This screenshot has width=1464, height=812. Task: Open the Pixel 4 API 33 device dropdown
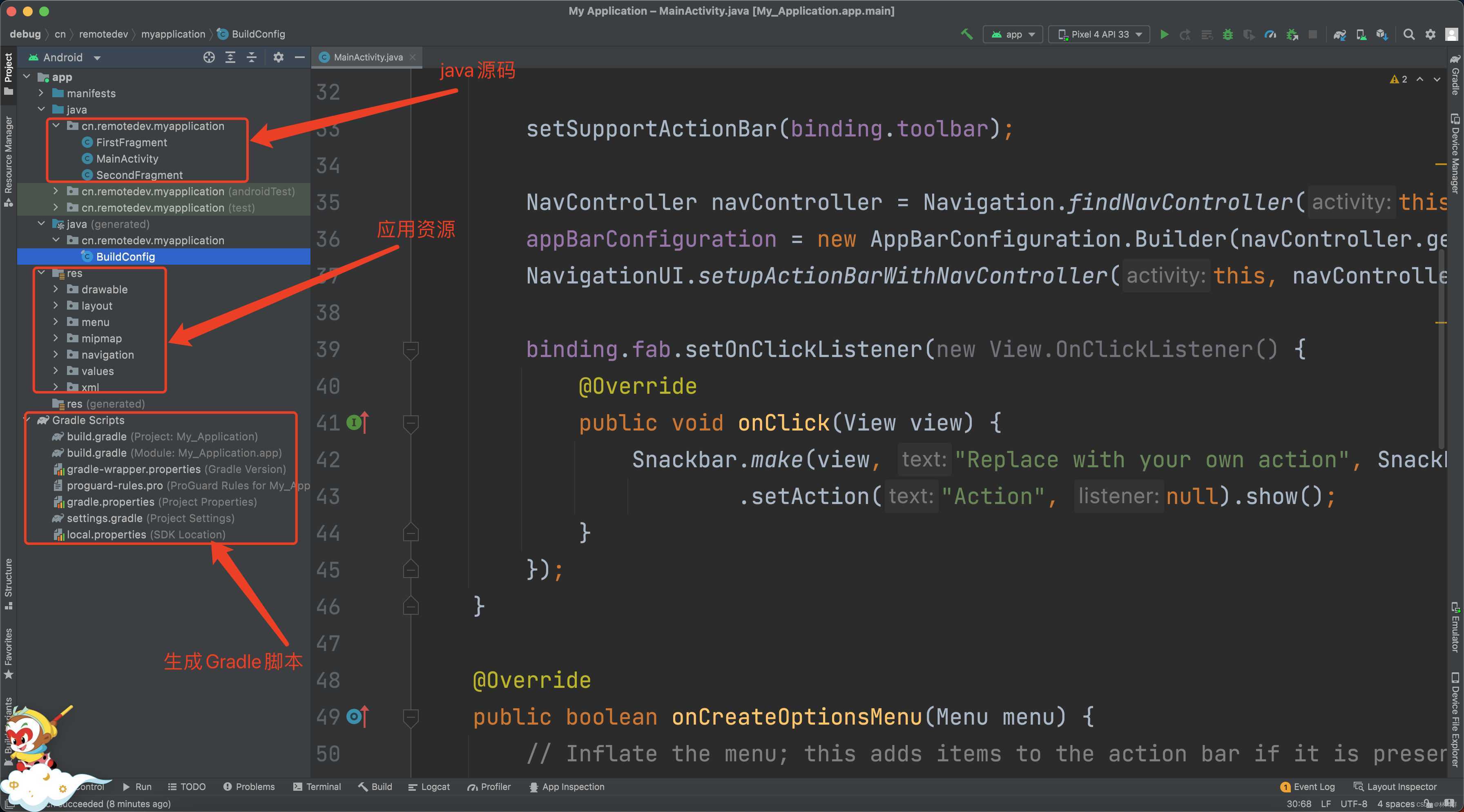point(1100,35)
